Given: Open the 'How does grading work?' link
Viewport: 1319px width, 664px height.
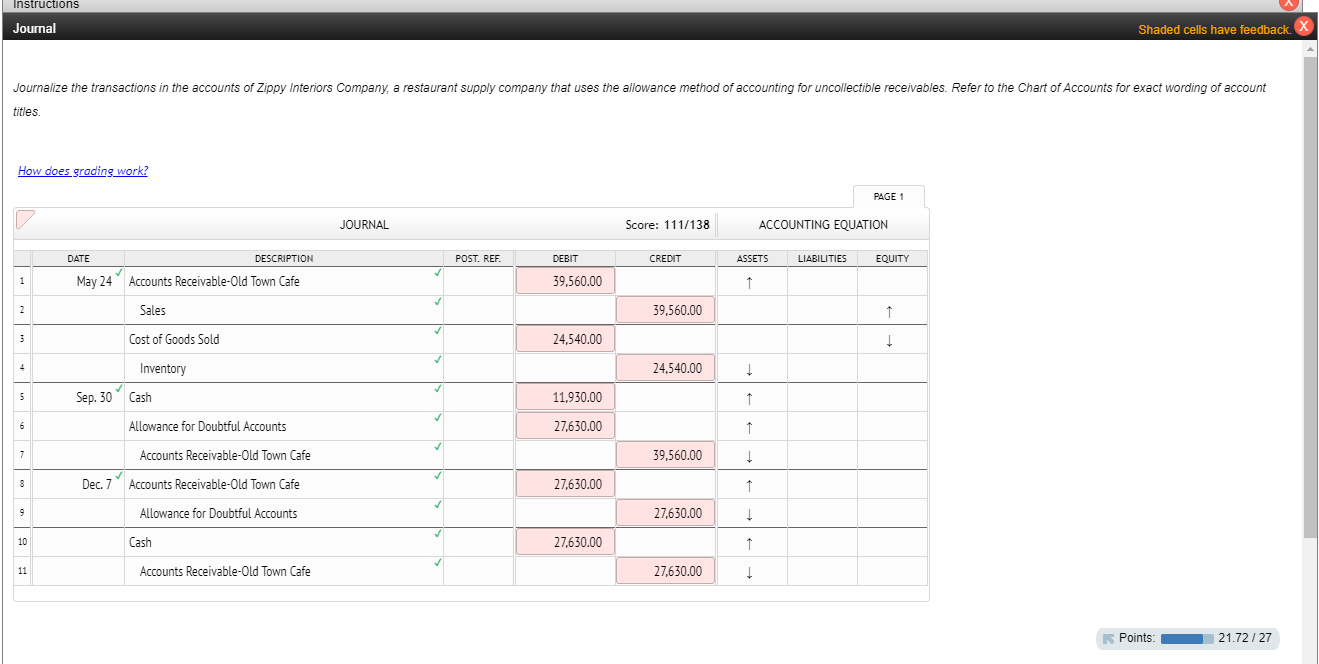Looking at the screenshot, I should (83, 171).
